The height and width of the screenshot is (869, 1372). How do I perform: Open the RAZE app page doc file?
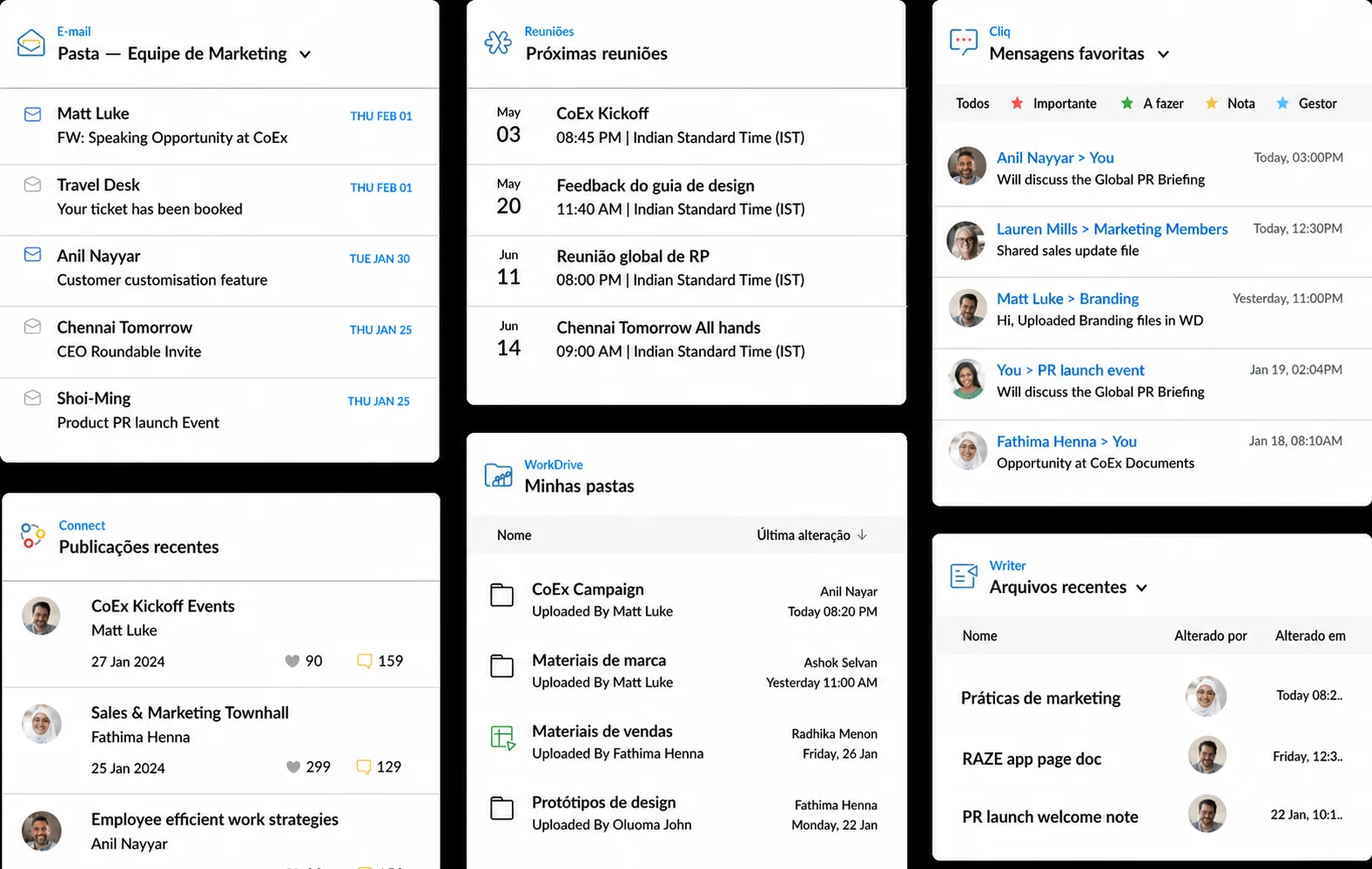point(1032,759)
